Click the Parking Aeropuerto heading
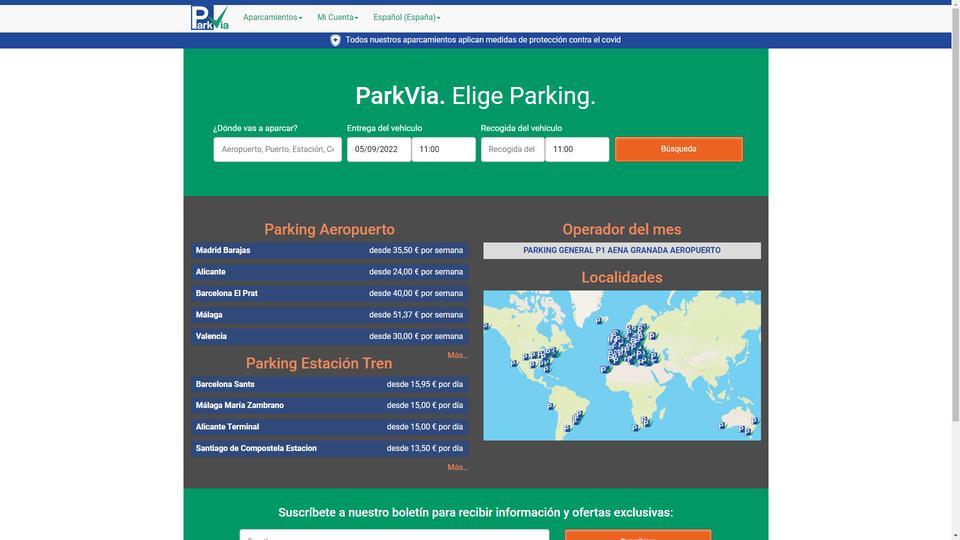960x540 pixels. pyautogui.click(x=329, y=230)
